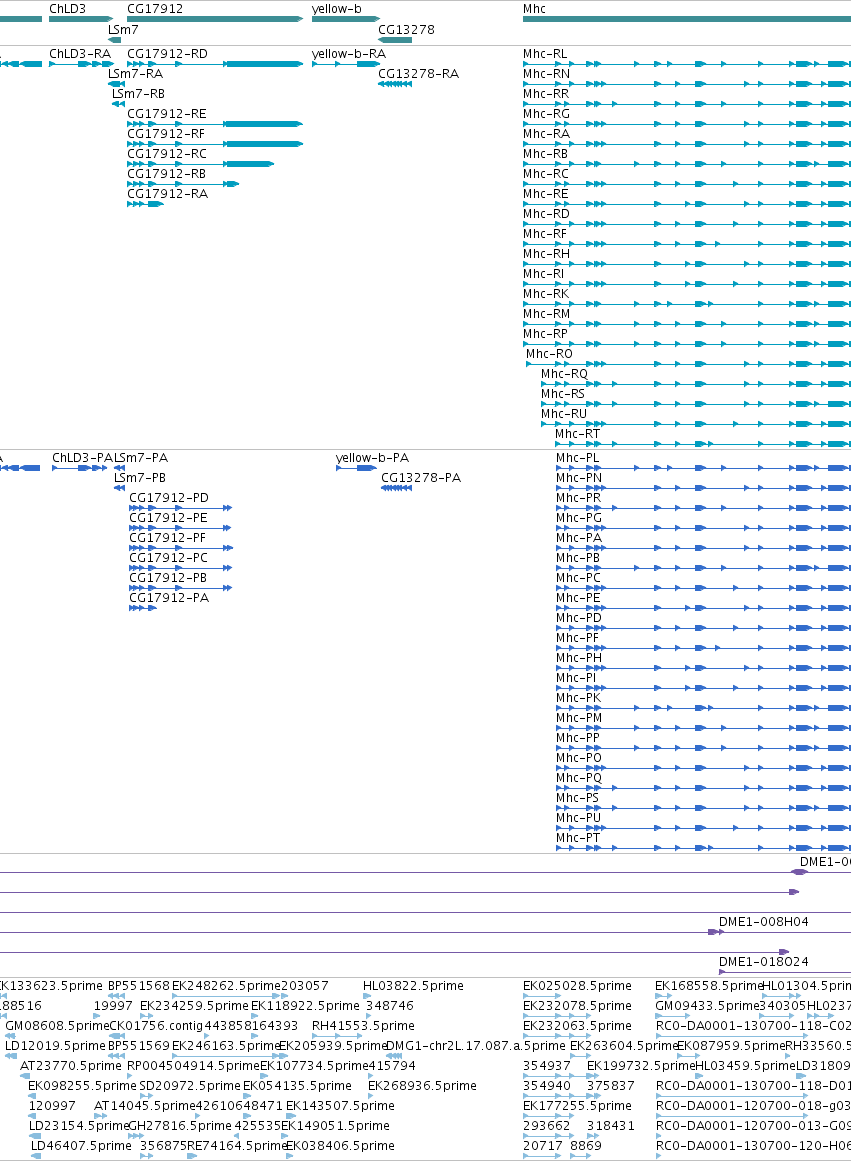The width and height of the screenshot is (851, 1161).
Task: Click EST AT23770.5prime
Action: (x=71, y=1066)
